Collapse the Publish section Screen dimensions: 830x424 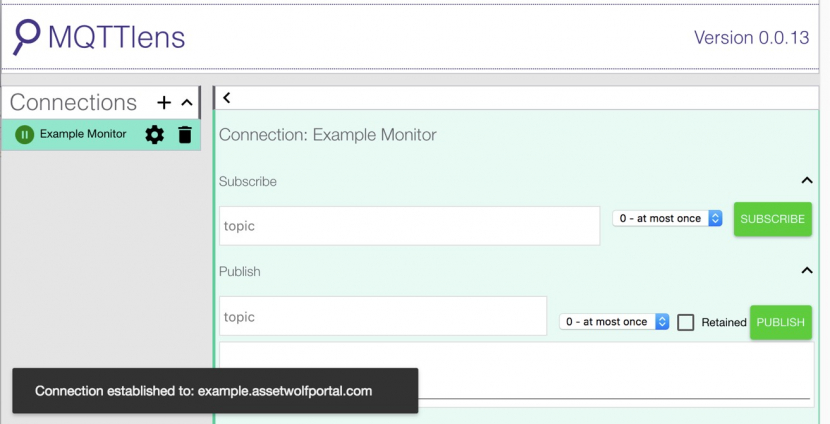[x=807, y=270]
